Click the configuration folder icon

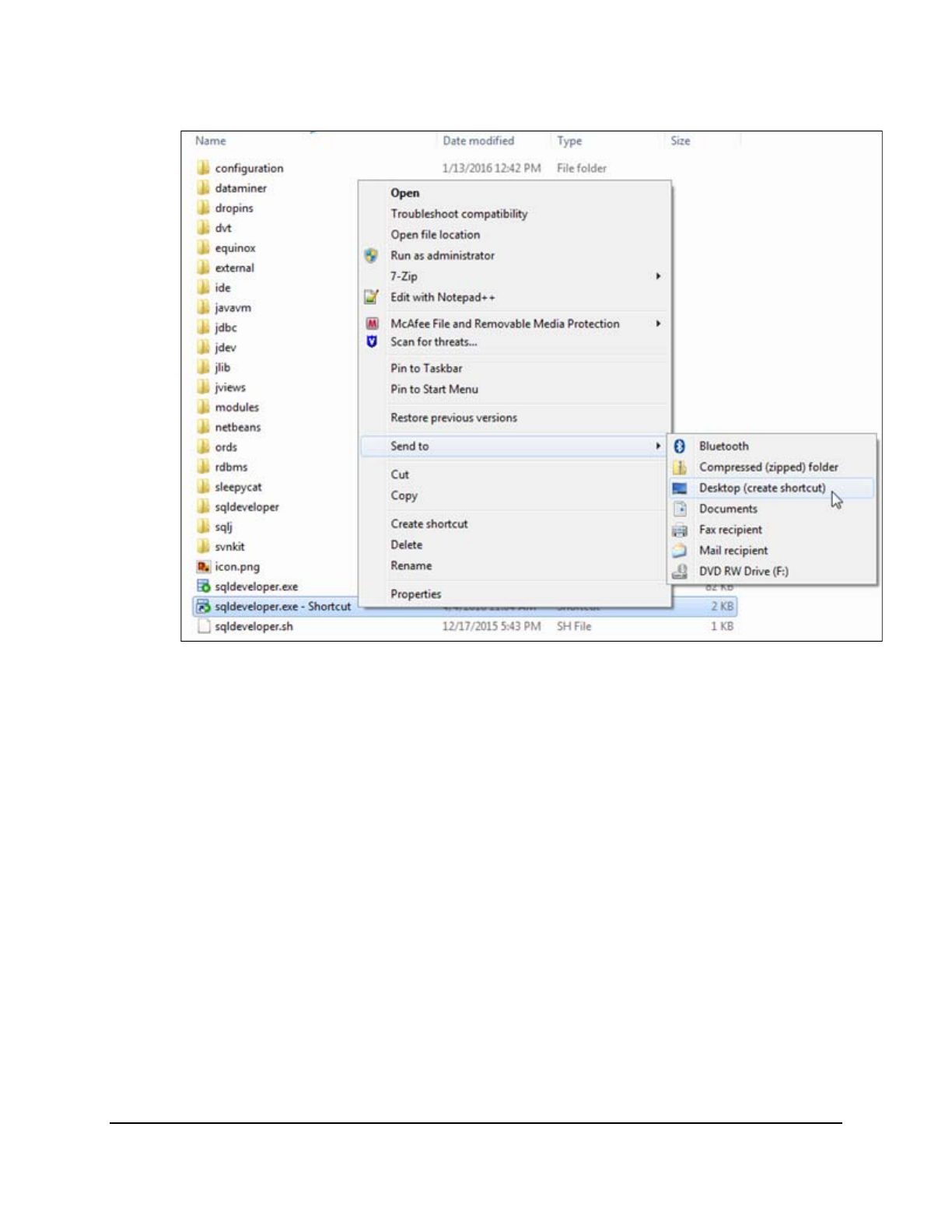coord(204,168)
